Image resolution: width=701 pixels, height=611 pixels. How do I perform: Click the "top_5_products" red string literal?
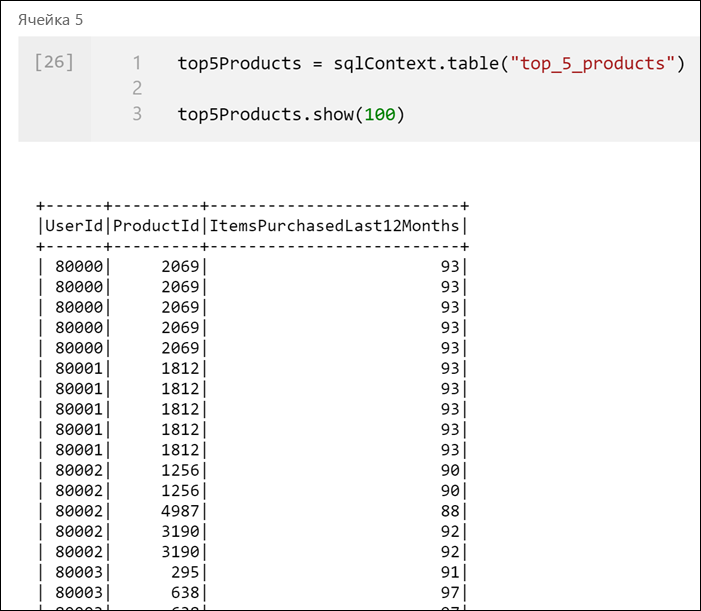[592, 63]
